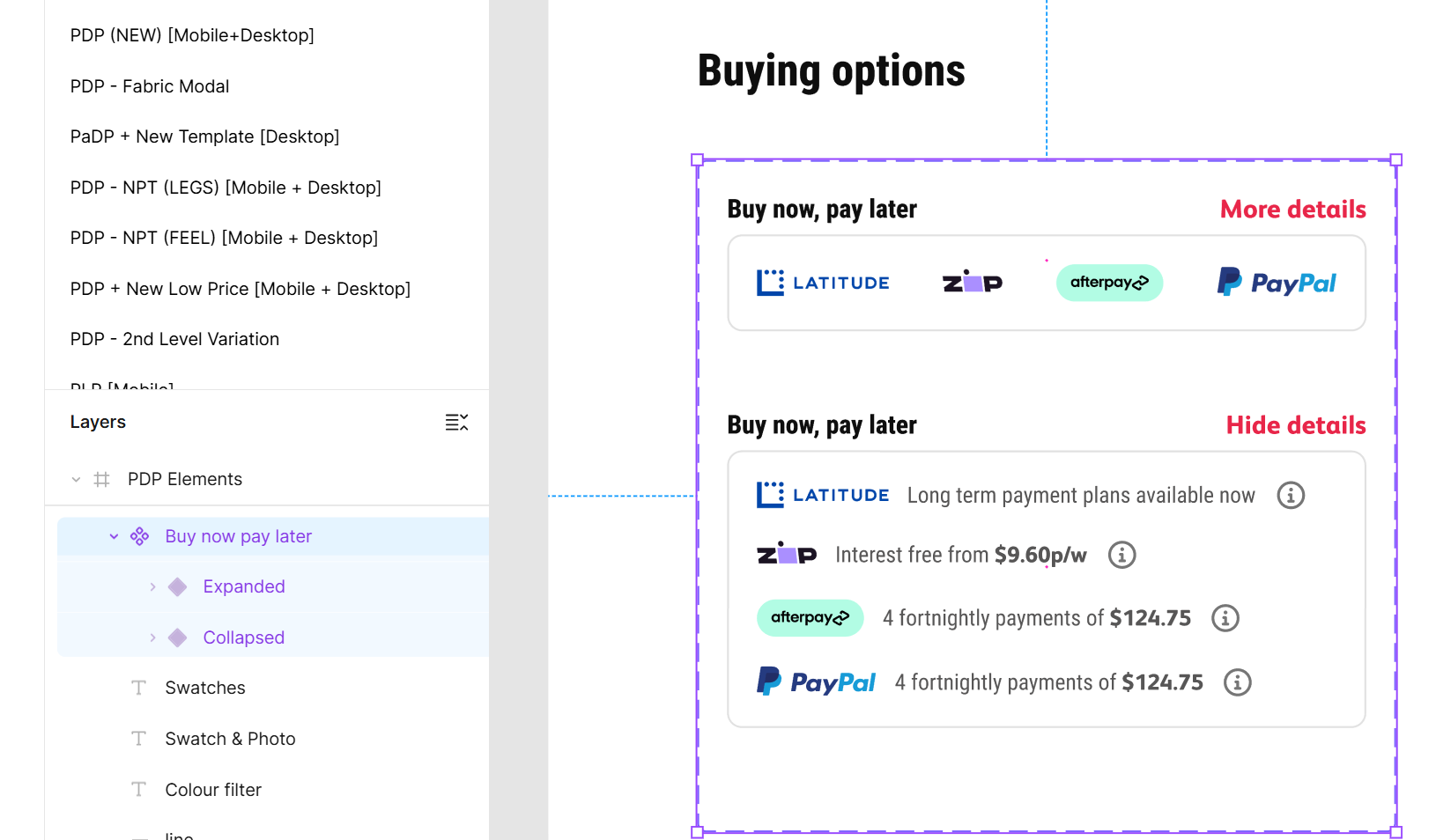Collapse the Buy now pay later layer chevron
Viewport: 1436px width, 840px height.
click(x=114, y=536)
